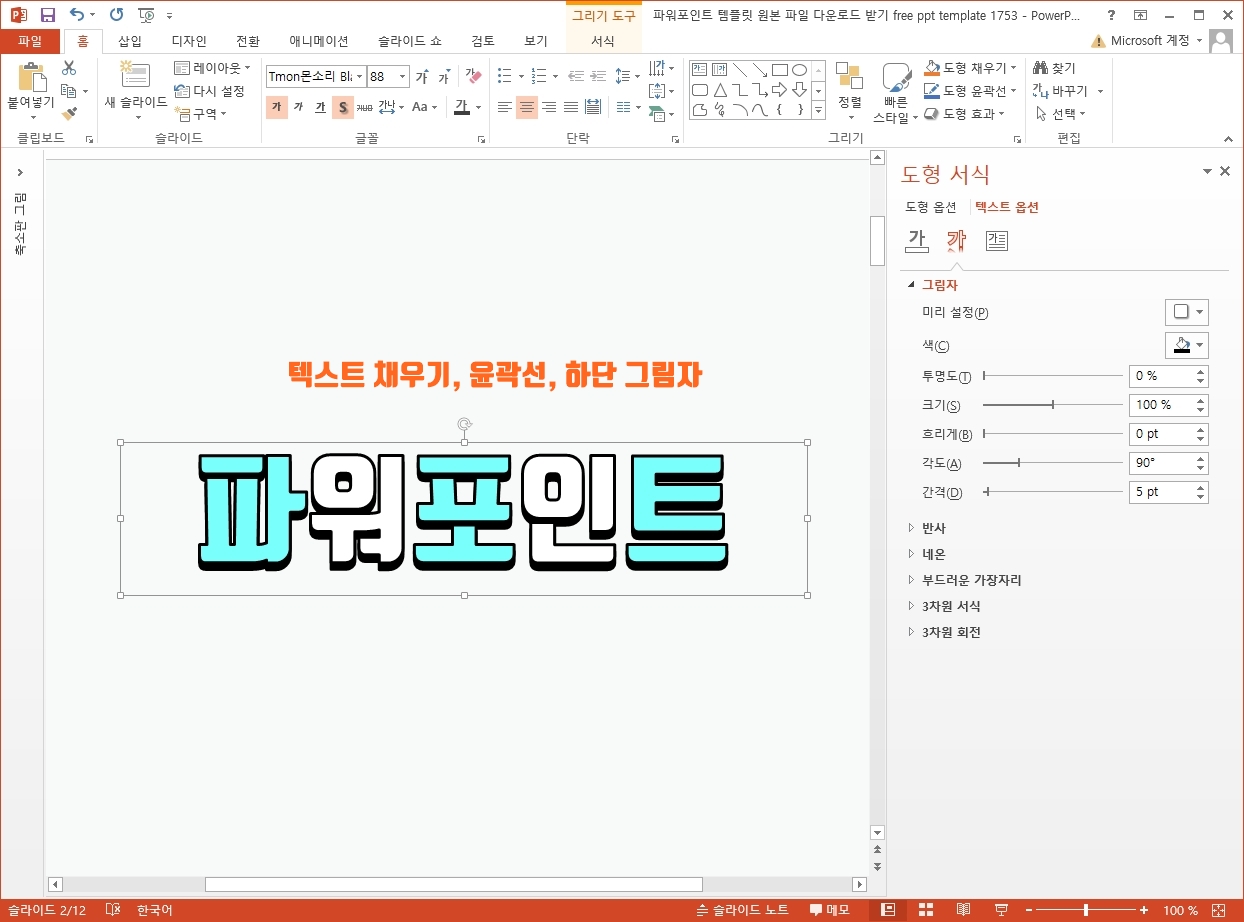
Task: Toggle Bold text formatting
Action: click(x=277, y=107)
